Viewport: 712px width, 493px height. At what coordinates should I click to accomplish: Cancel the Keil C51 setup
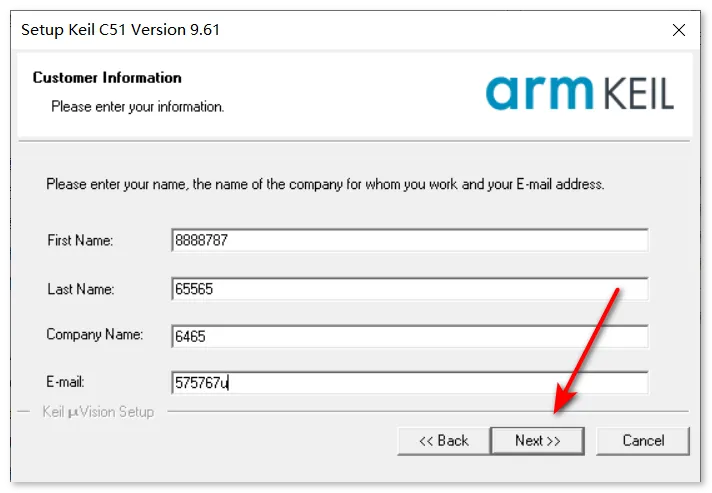tap(643, 440)
